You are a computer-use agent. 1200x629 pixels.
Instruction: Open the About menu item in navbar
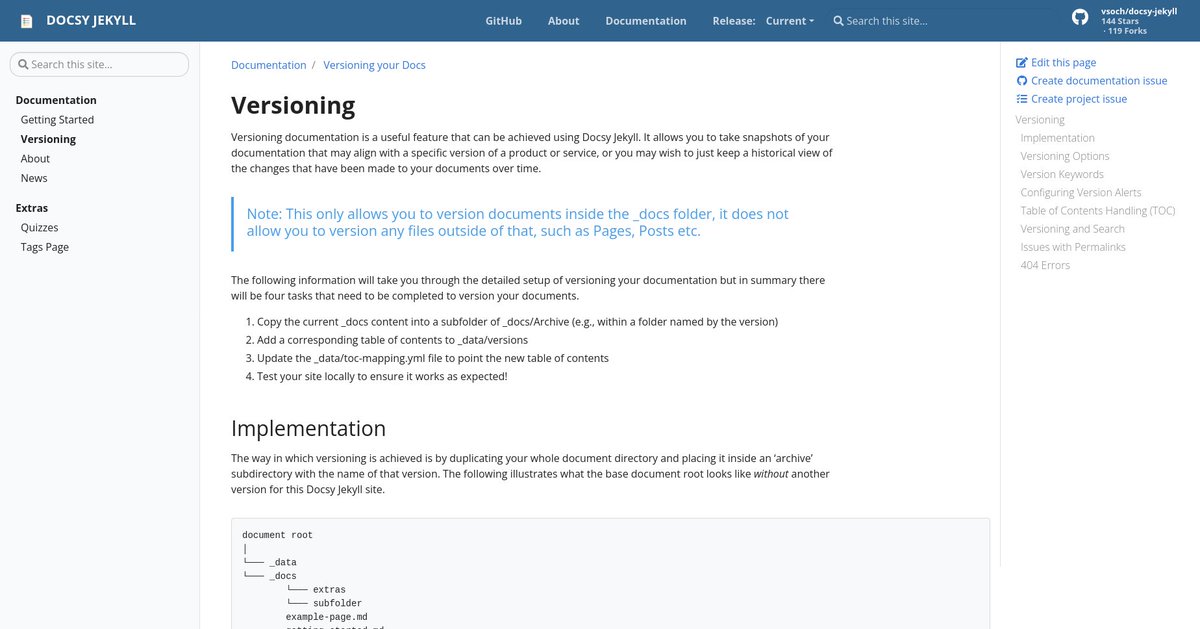(x=564, y=21)
